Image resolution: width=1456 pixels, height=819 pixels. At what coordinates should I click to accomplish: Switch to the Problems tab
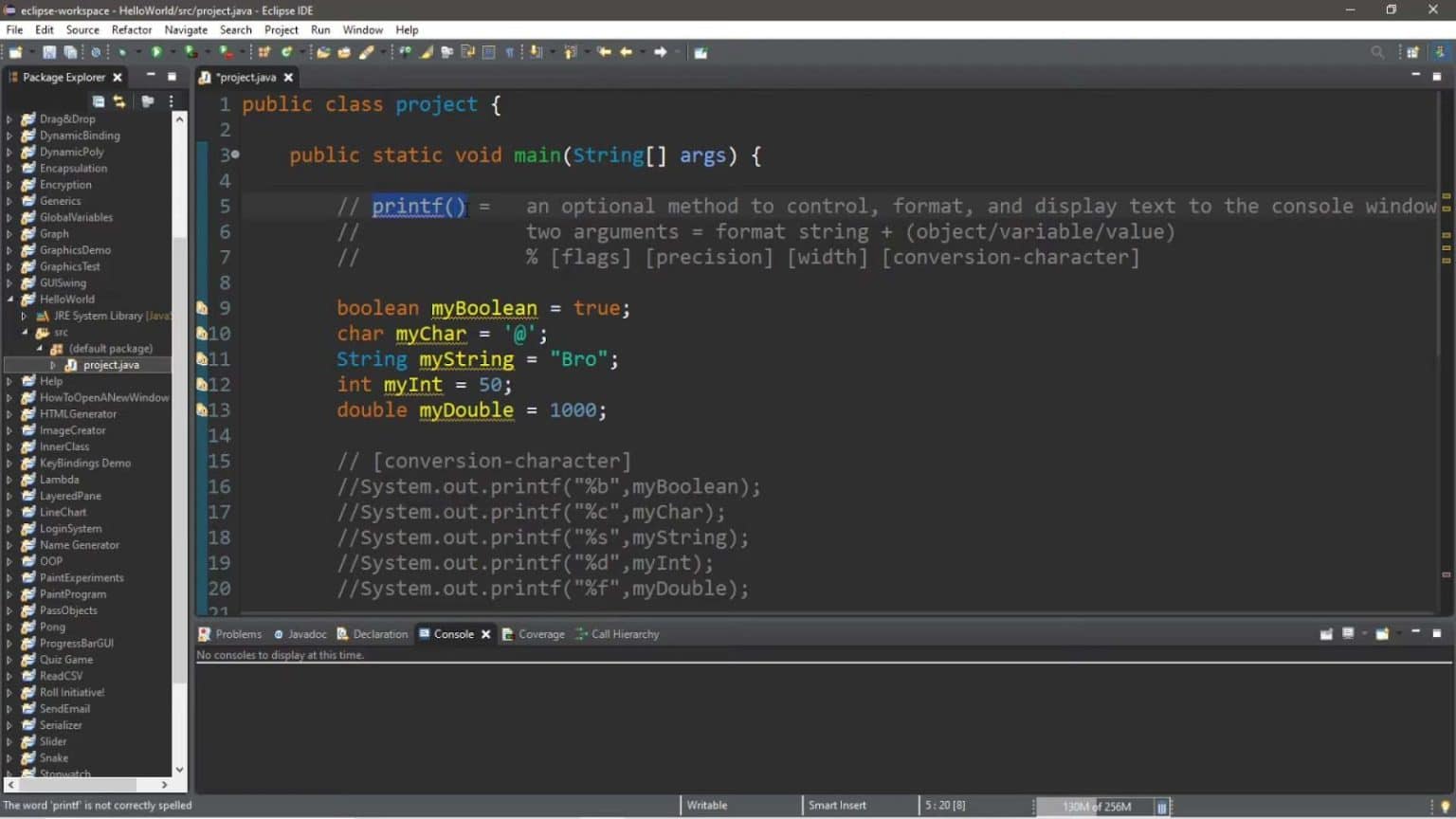237,633
